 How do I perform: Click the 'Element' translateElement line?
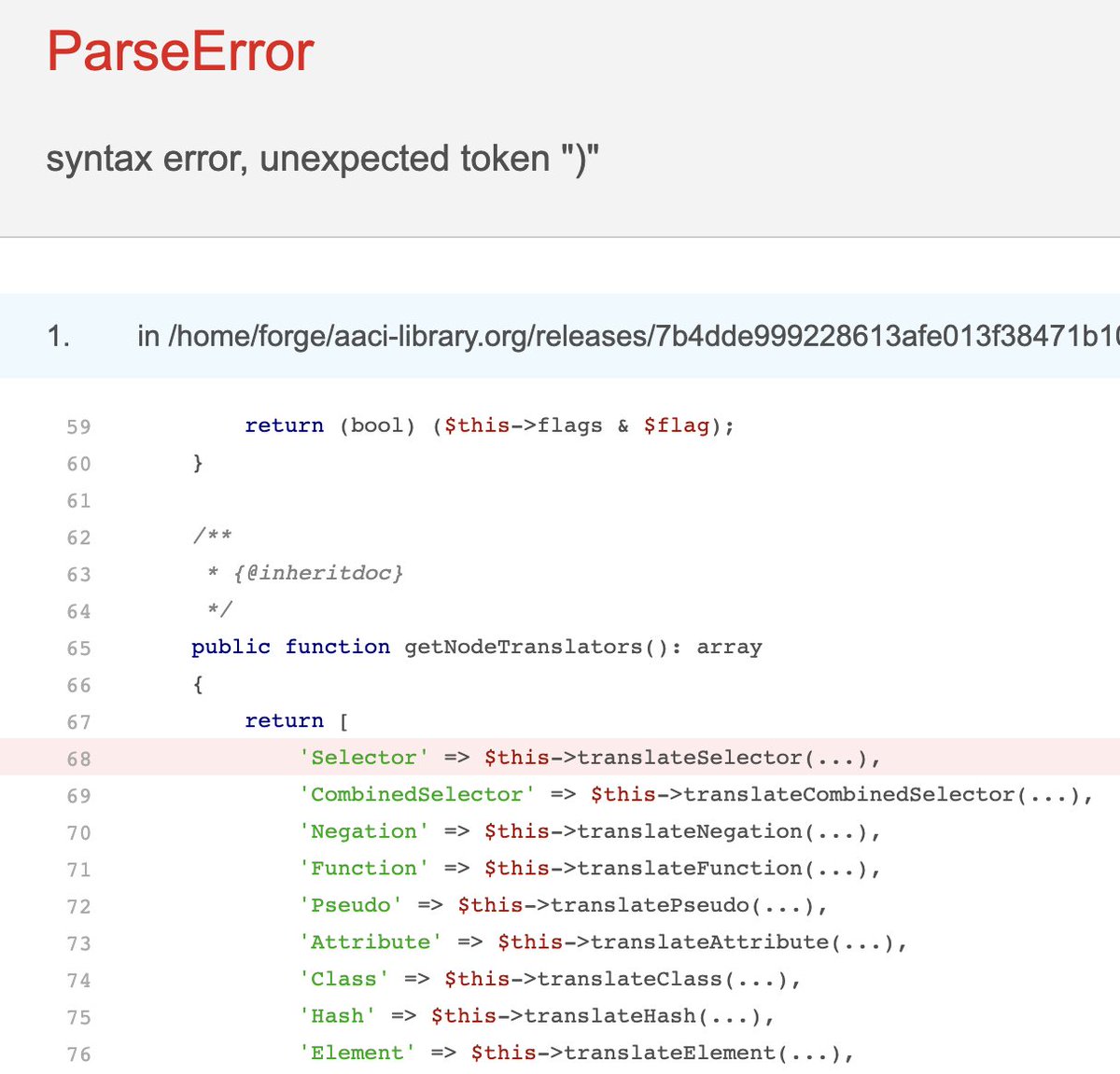click(x=576, y=1053)
